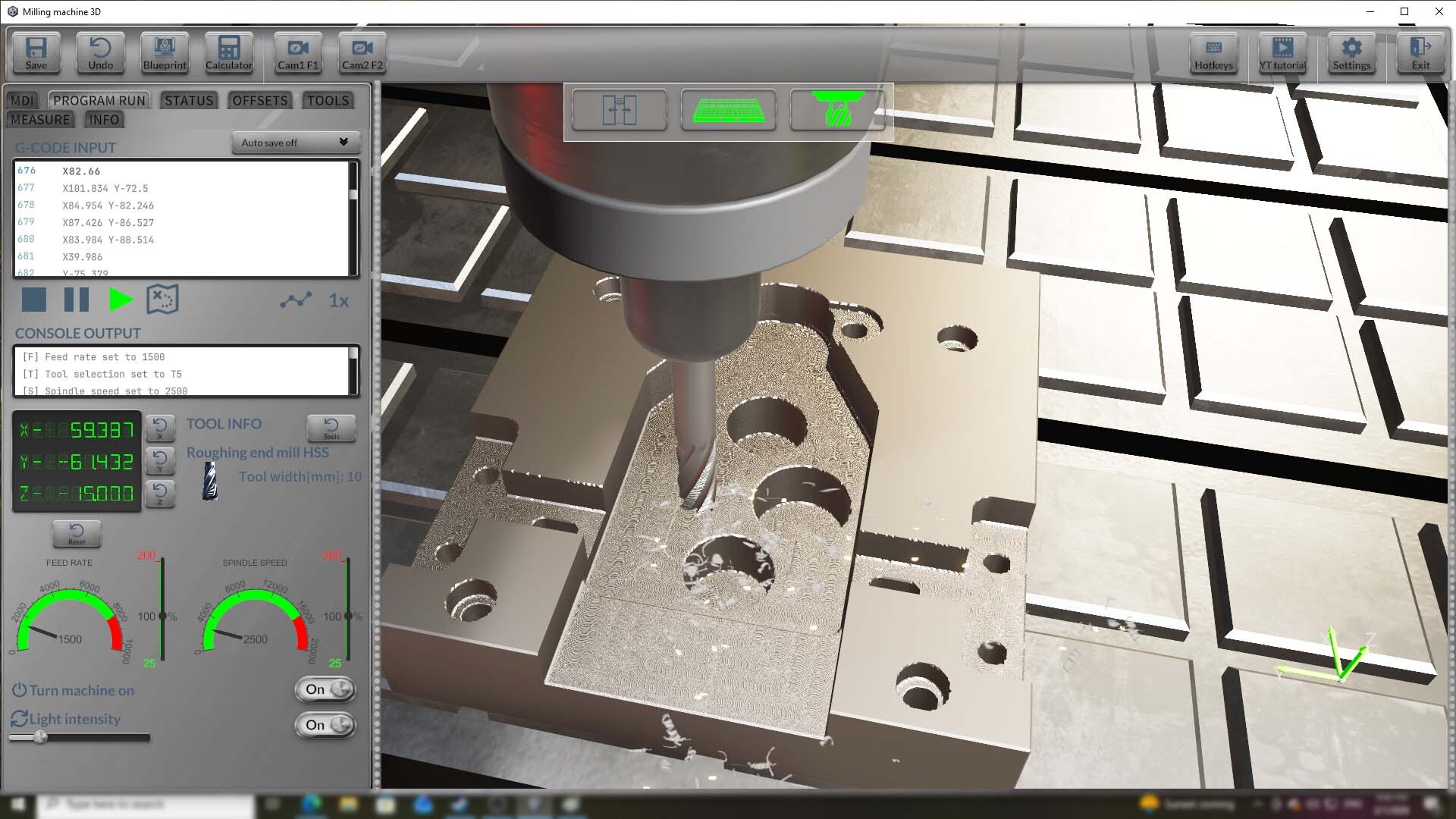Open the toolpath map view
This screenshot has height=819, width=1456.
(x=162, y=300)
